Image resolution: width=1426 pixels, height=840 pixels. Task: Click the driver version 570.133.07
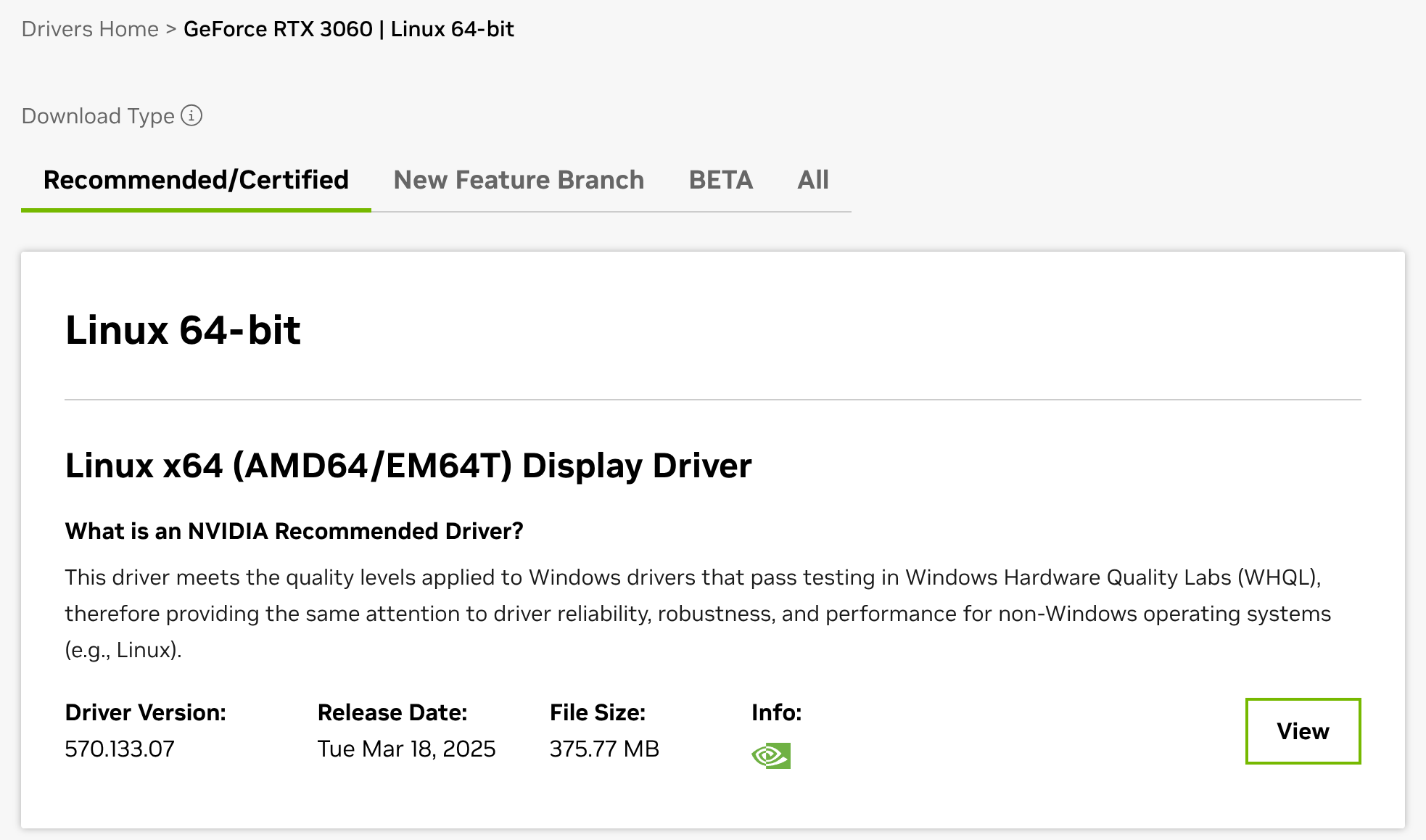120,749
